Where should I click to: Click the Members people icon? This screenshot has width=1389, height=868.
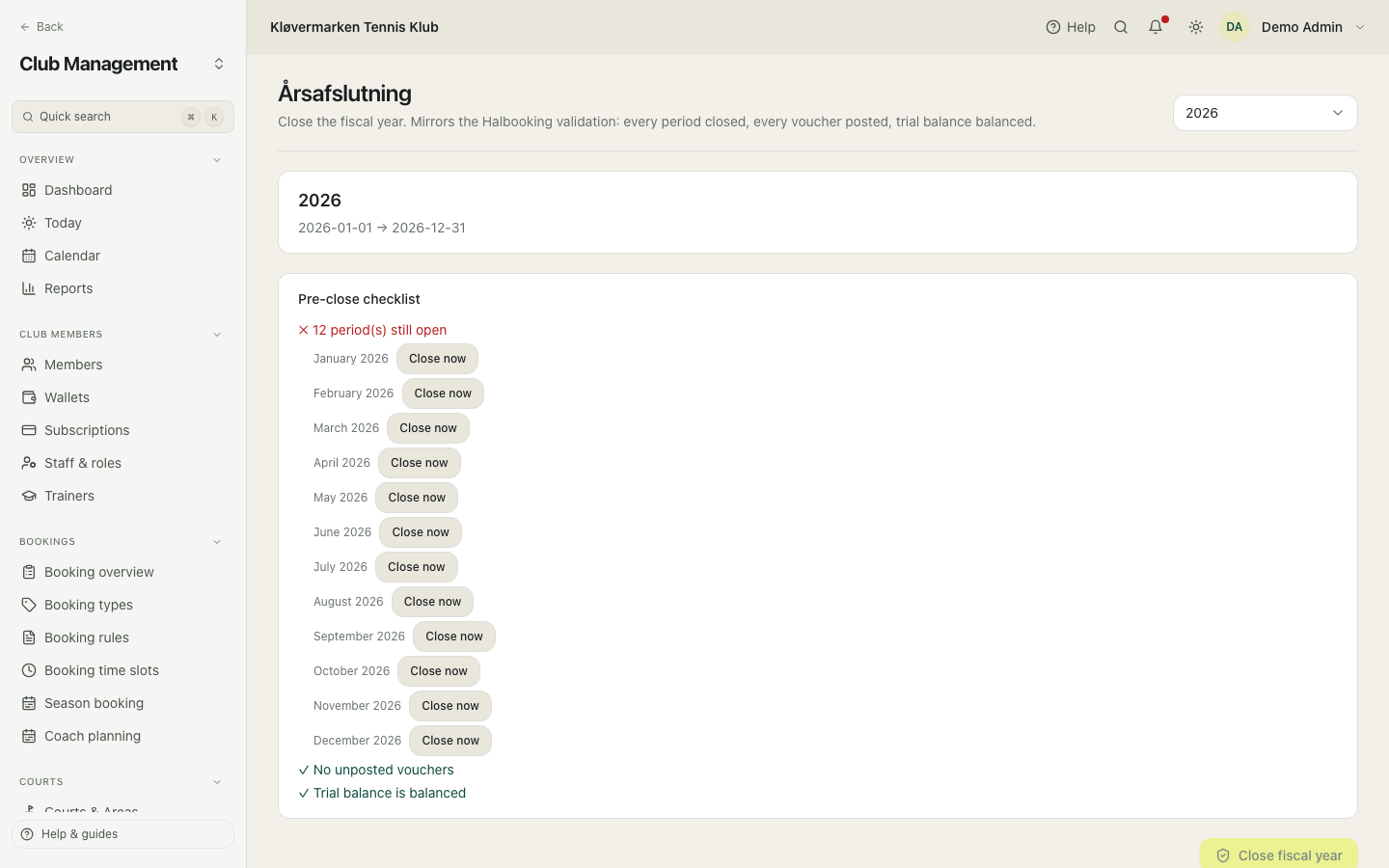[29, 365]
